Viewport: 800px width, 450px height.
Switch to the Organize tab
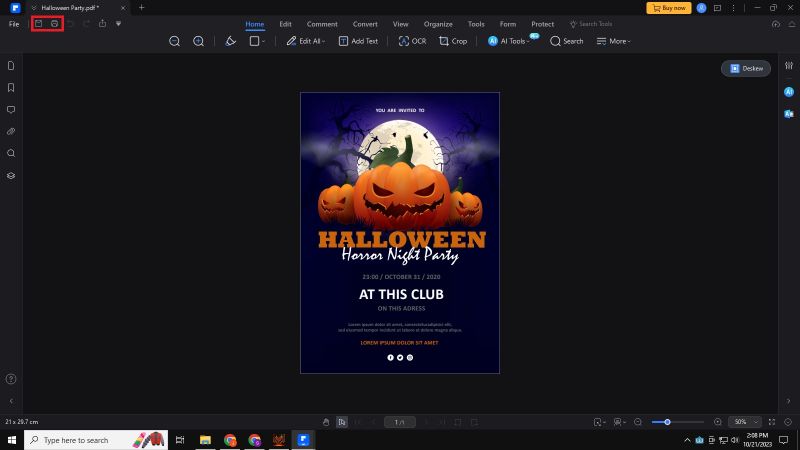point(438,24)
